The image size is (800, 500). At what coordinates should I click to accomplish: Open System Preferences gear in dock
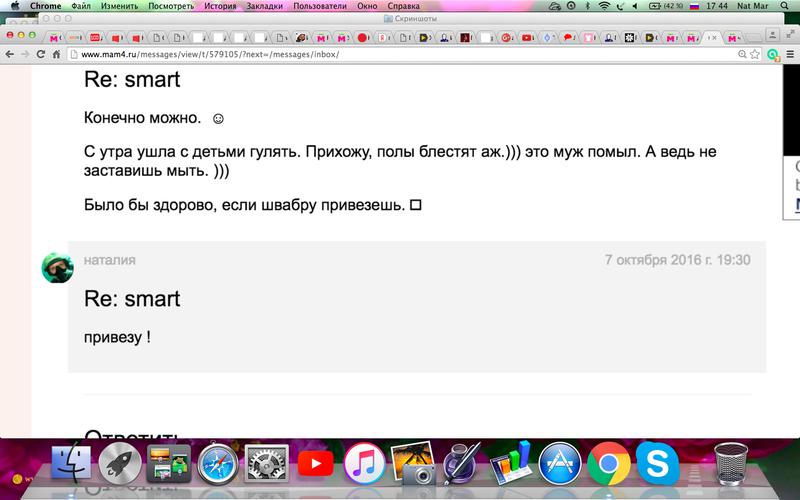pyautogui.click(x=266, y=465)
